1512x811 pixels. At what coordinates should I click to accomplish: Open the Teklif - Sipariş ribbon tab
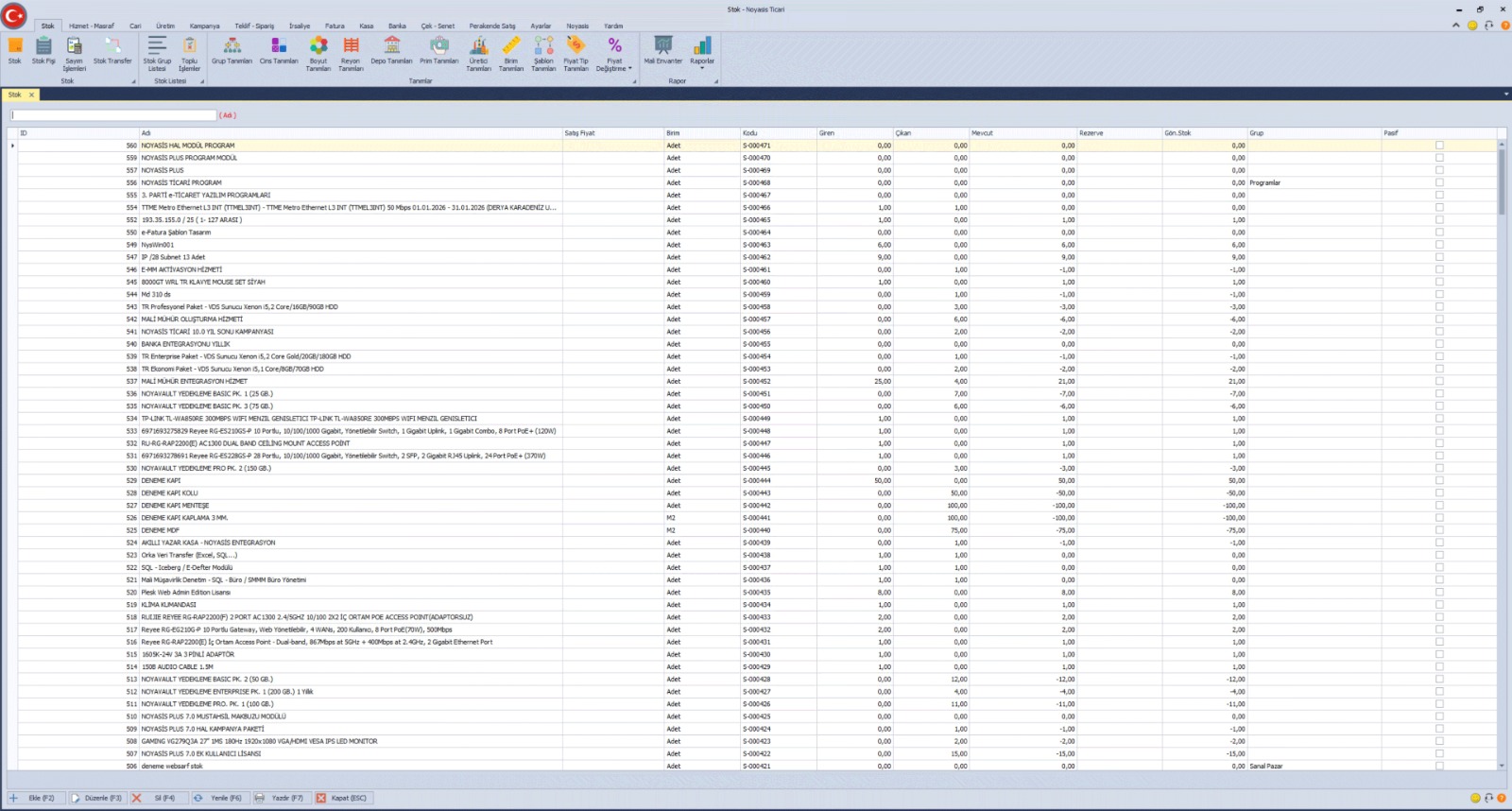(x=254, y=26)
